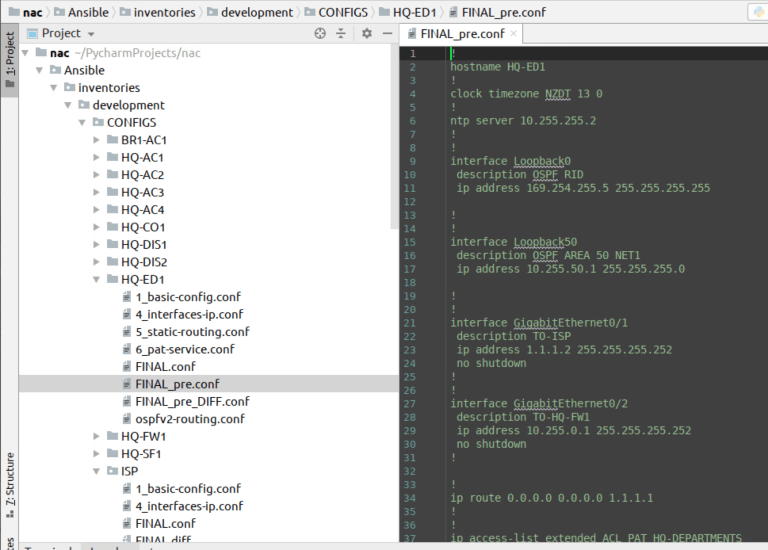
Task: Collapse the HQ-ED1 folder arrow
Action: 96,280
